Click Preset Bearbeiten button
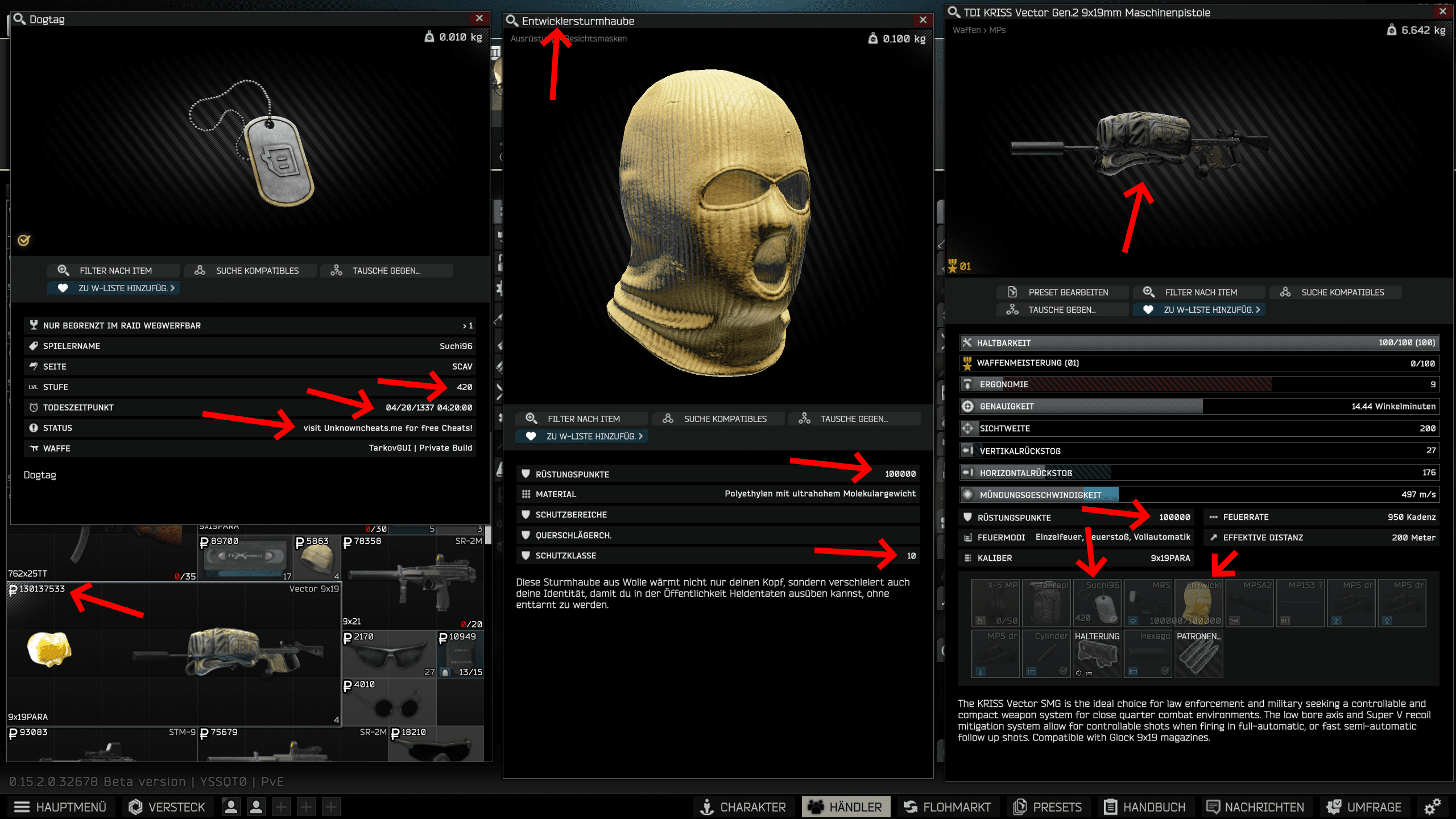Screen dimensions: 1456x819 click(1063, 292)
